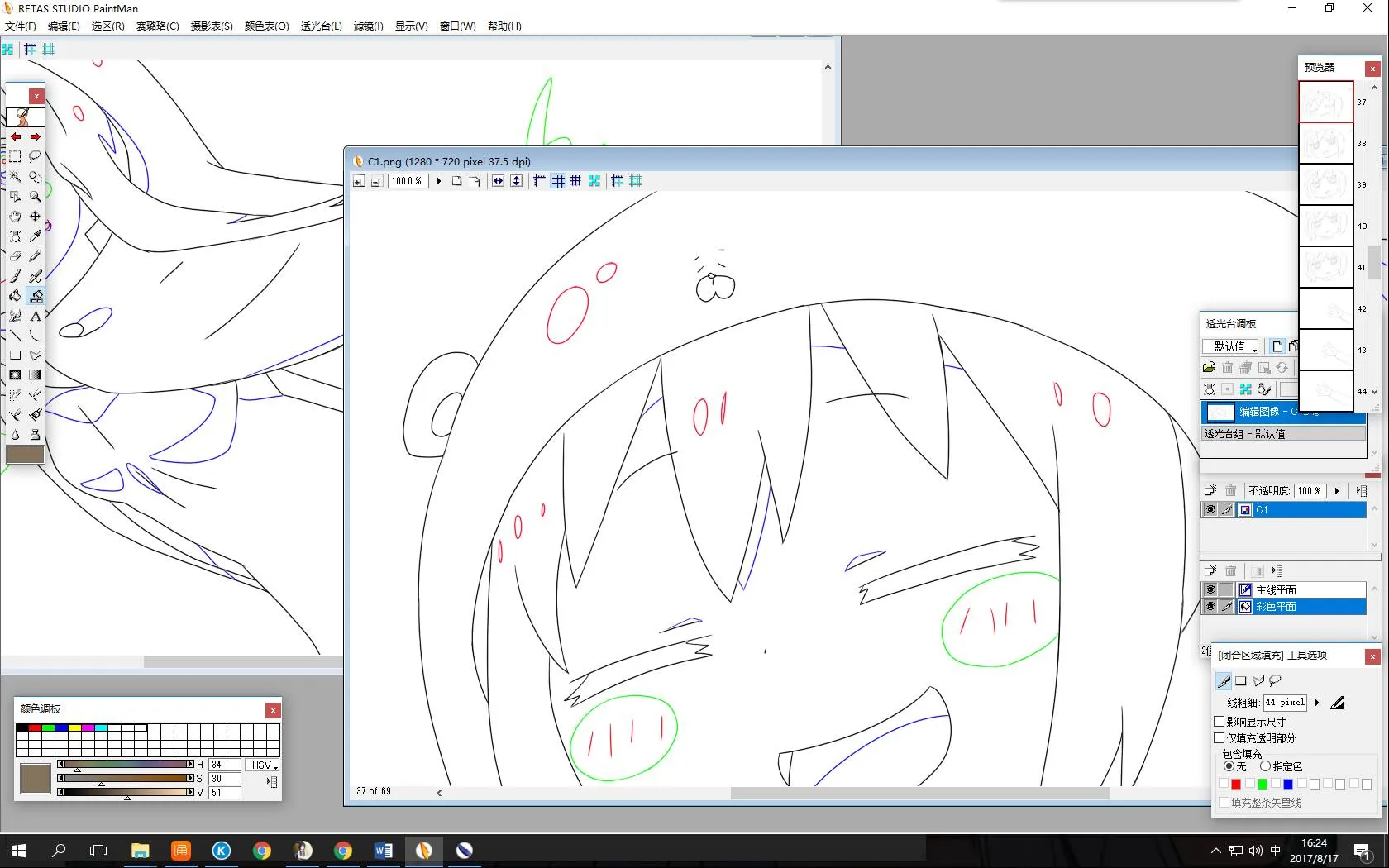This screenshot has width=1389, height=868.
Task: Open the 选区(R) menu
Action: [107, 26]
